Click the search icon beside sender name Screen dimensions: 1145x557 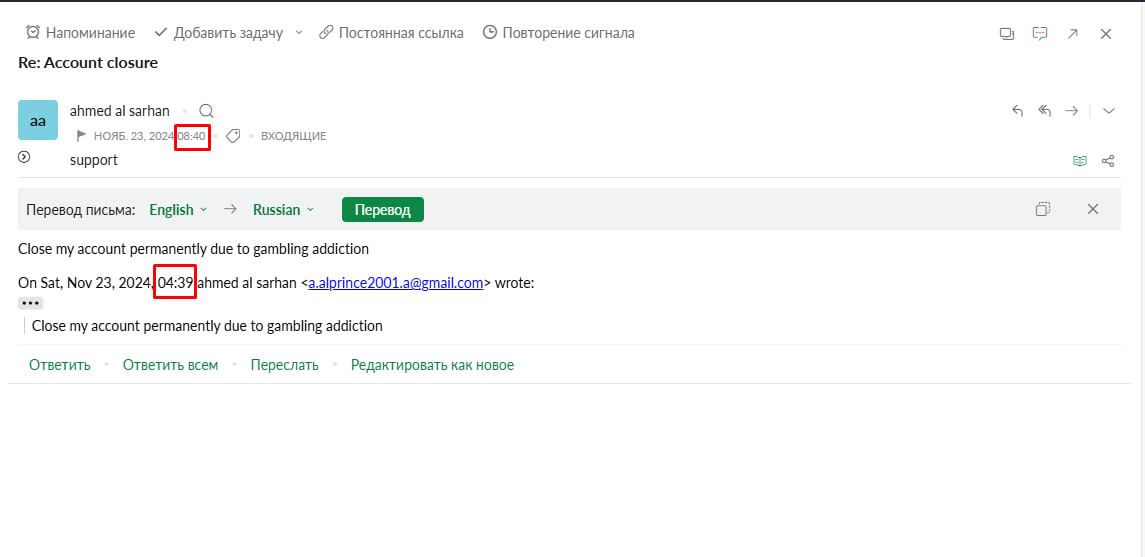[206, 111]
